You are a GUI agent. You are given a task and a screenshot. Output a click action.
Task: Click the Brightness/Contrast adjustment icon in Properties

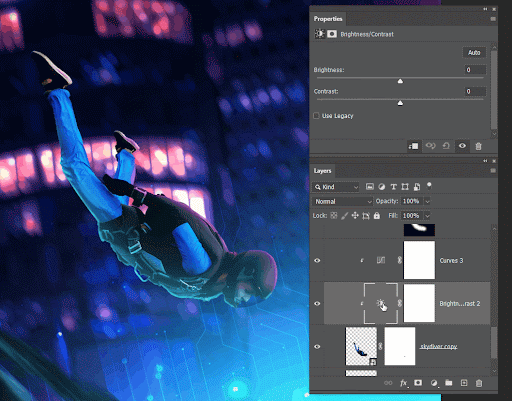[x=320, y=34]
